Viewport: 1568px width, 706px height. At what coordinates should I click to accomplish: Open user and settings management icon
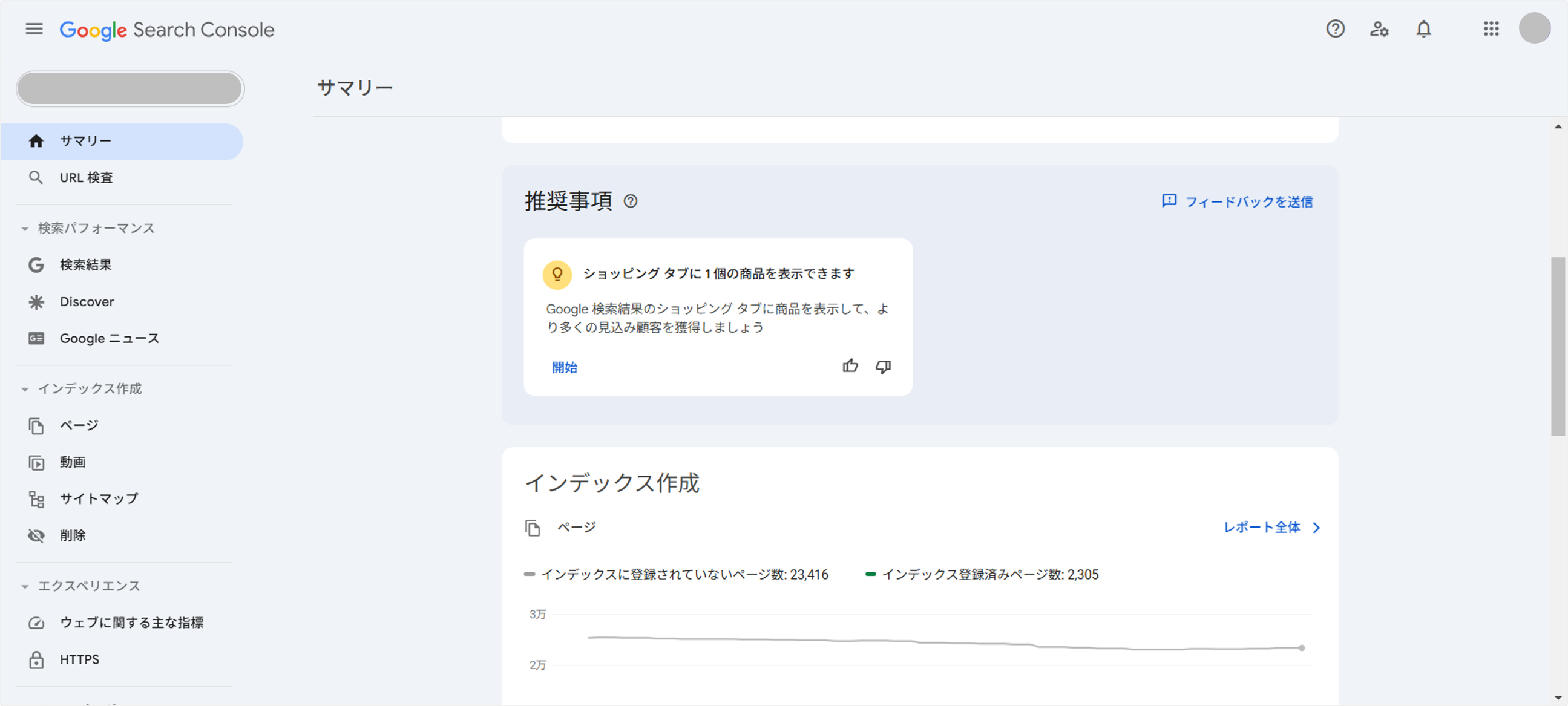coord(1379,28)
